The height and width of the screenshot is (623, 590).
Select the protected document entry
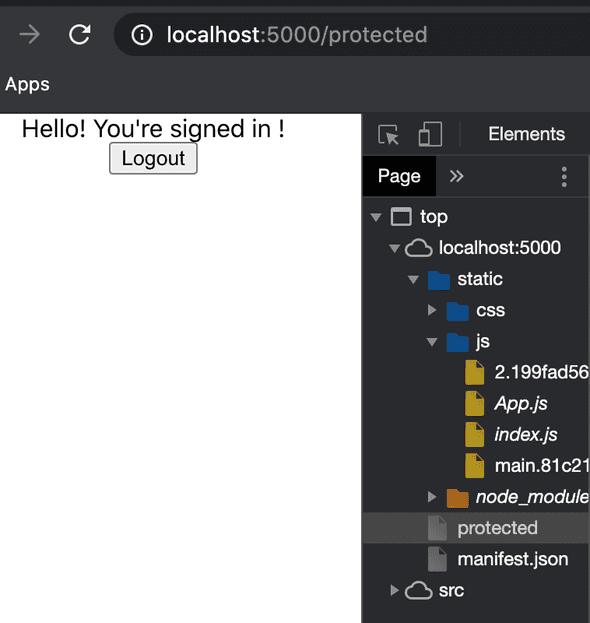(x=476, y=528)
